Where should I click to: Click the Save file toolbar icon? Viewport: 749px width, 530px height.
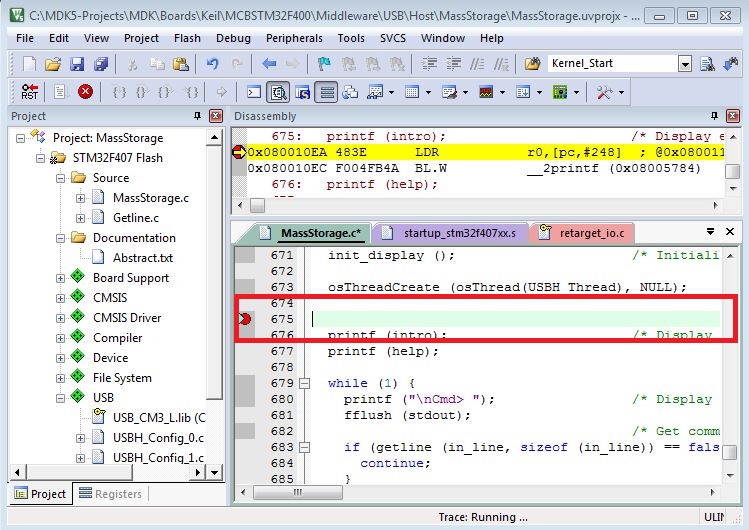76,64
